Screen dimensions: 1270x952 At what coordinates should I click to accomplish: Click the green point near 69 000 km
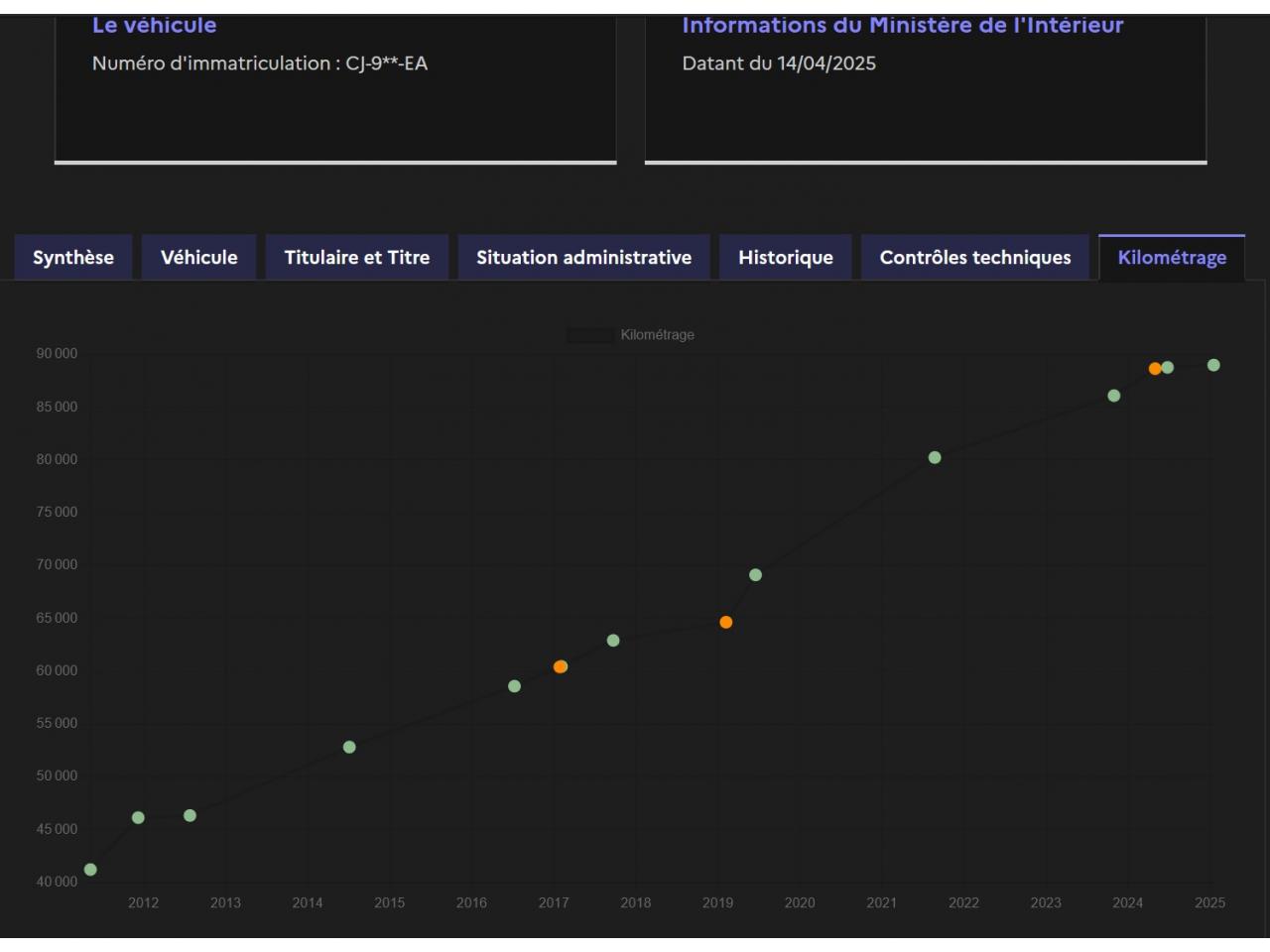click(755, 575)
